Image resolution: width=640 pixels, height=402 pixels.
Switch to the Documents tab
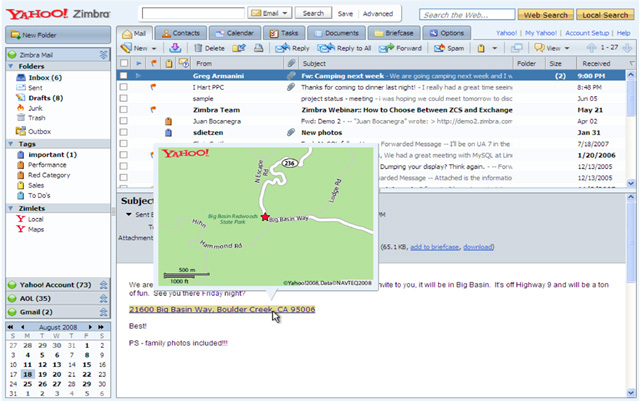[336, 33]
